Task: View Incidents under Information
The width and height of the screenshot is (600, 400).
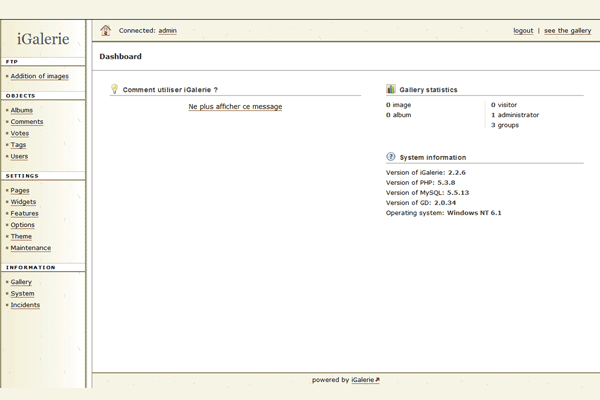Action: (25, 305)
